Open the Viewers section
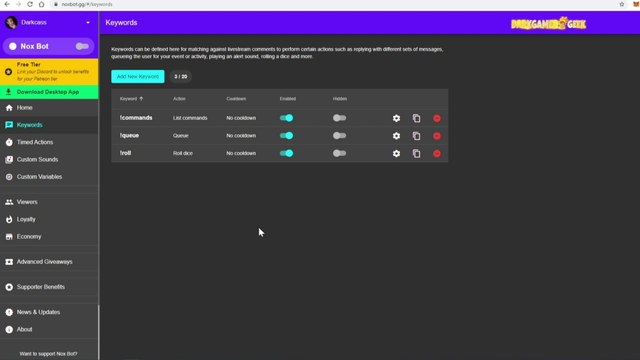 pos(49,202)
